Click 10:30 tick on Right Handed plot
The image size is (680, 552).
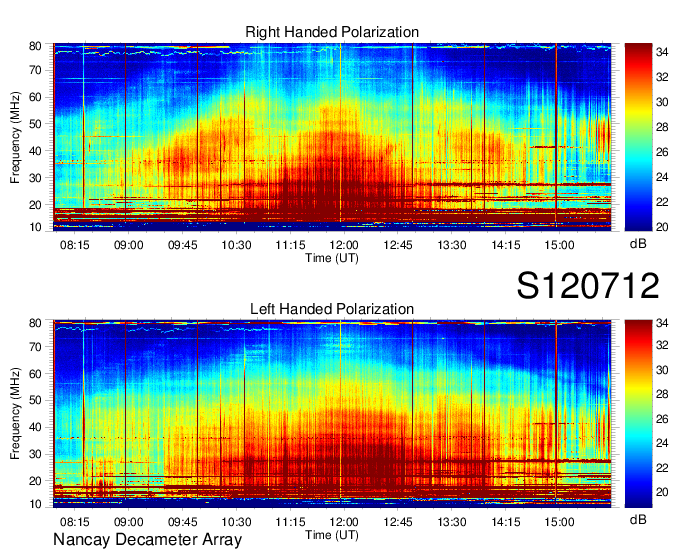pos(236,245)
